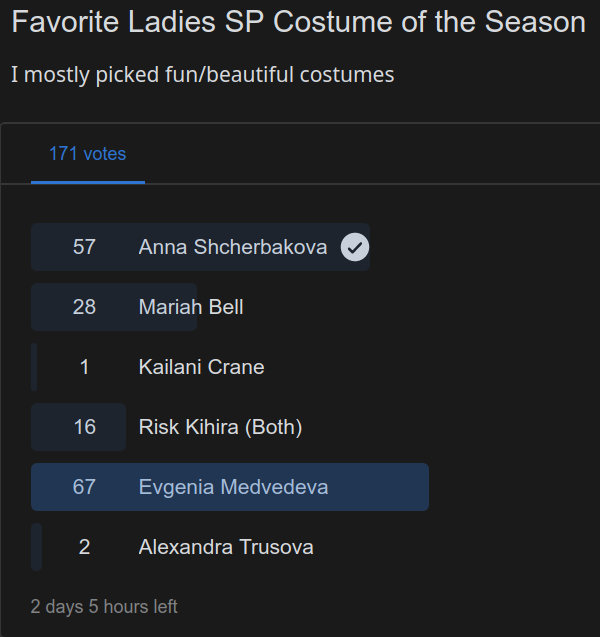Vote for Mariah Bell
Viewport: 600px width, 637px height.
tap(190, 307)
